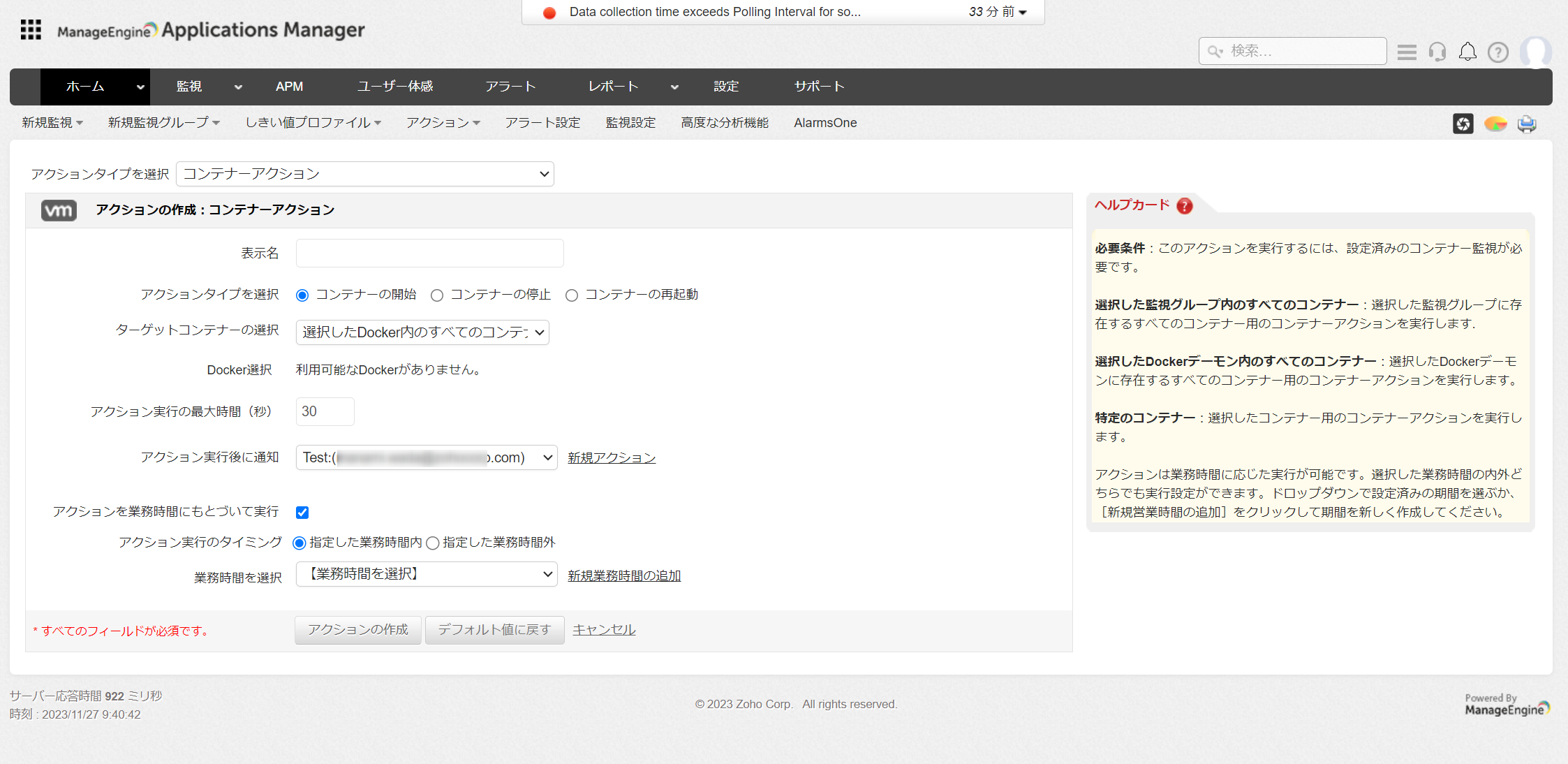This screenshot has height=764, width=1568.
Task: Open the apps grid launcher icon
Action: point(31,30)
